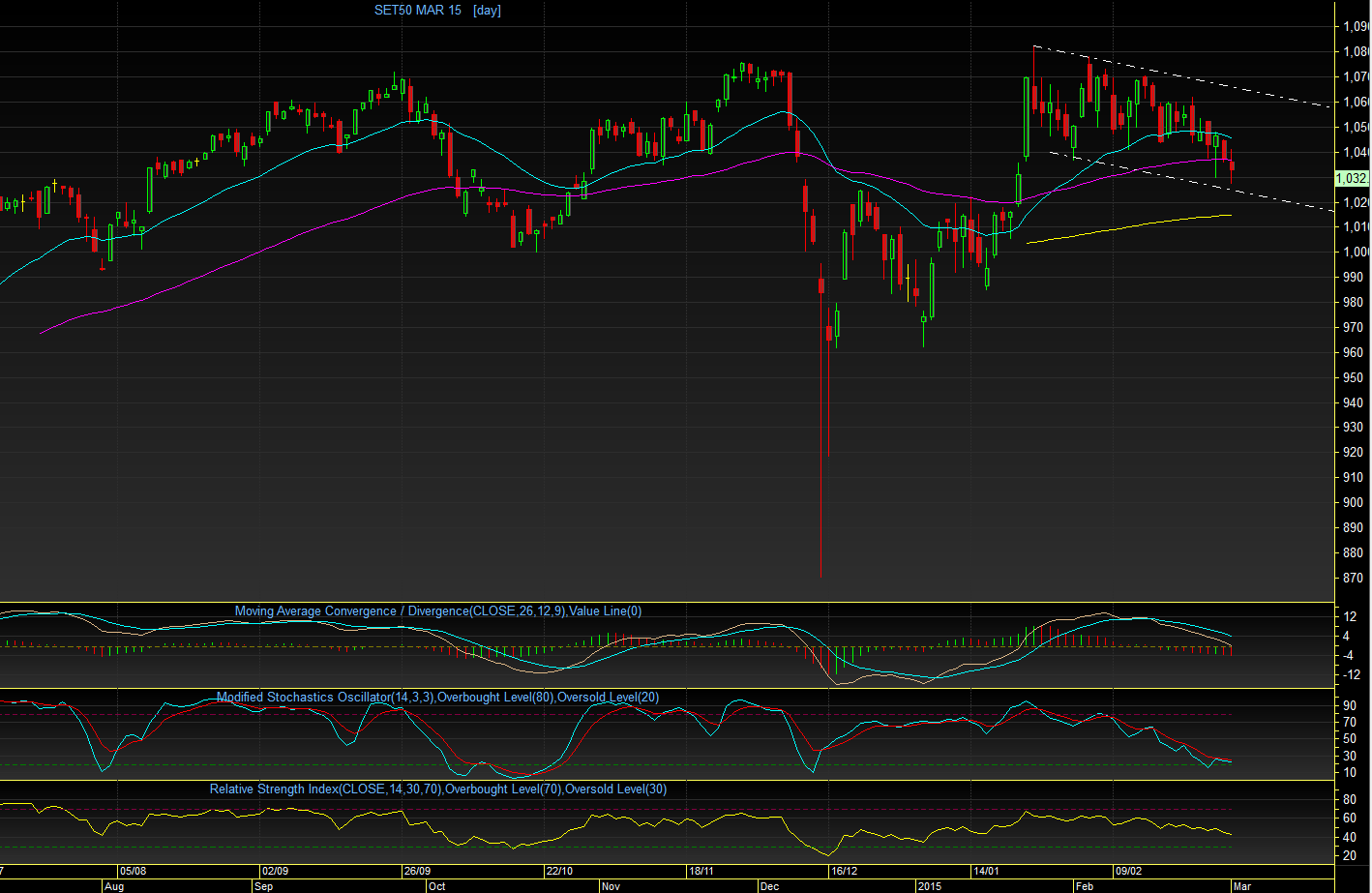Click the -12 value on the MACD scale
The width and height of the screenshot is (1372, 893).
[1350, 675]
